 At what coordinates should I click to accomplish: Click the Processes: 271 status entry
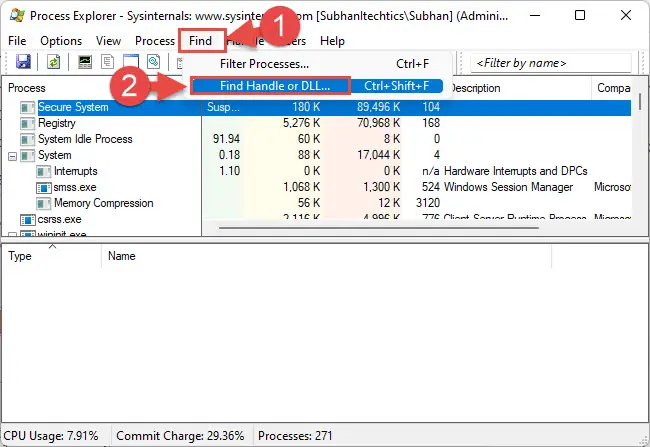tap(295, 436)
